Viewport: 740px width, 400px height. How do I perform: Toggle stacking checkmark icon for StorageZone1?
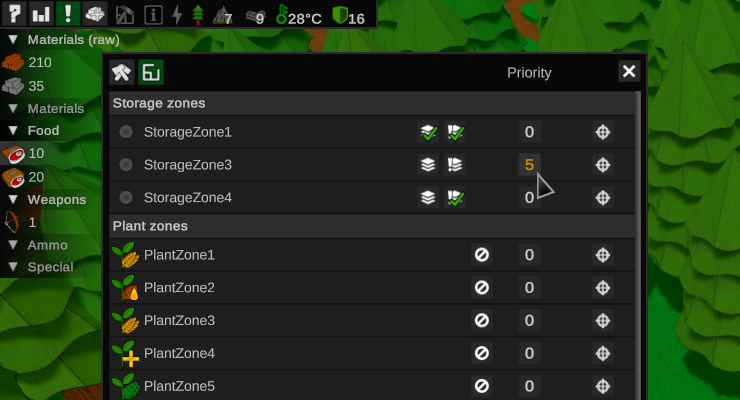(428, 132)
